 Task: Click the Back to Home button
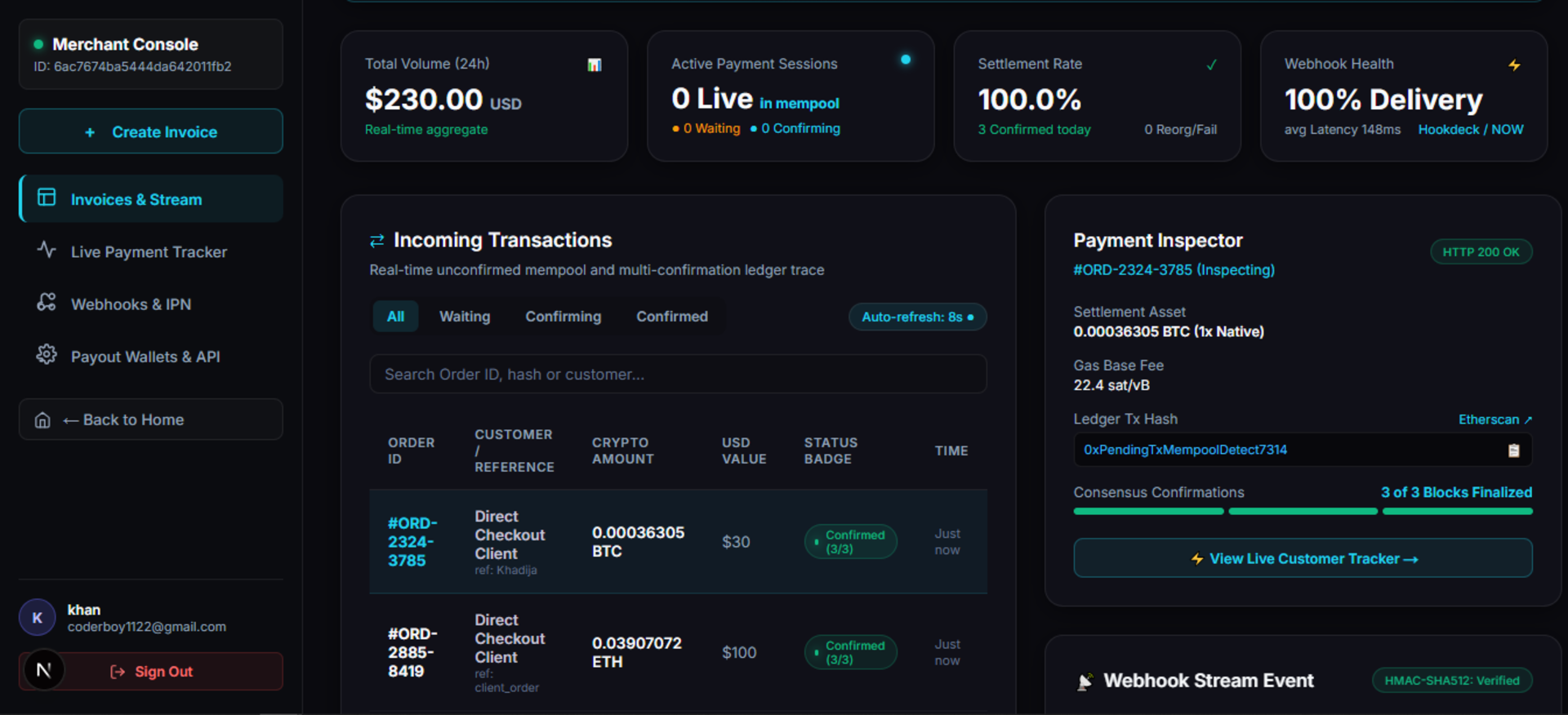[151, 420]
